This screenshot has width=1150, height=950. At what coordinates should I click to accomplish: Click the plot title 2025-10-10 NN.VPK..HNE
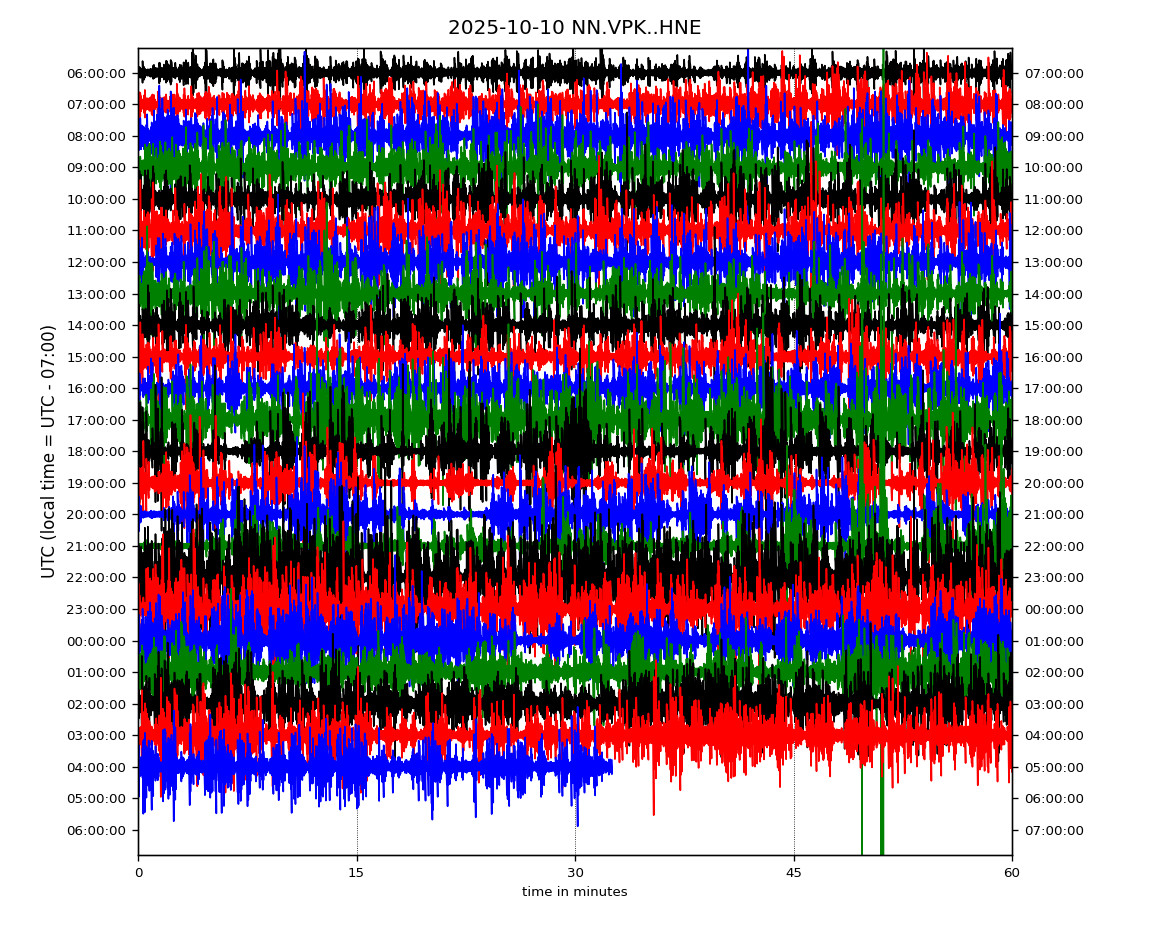pos(574,28)
